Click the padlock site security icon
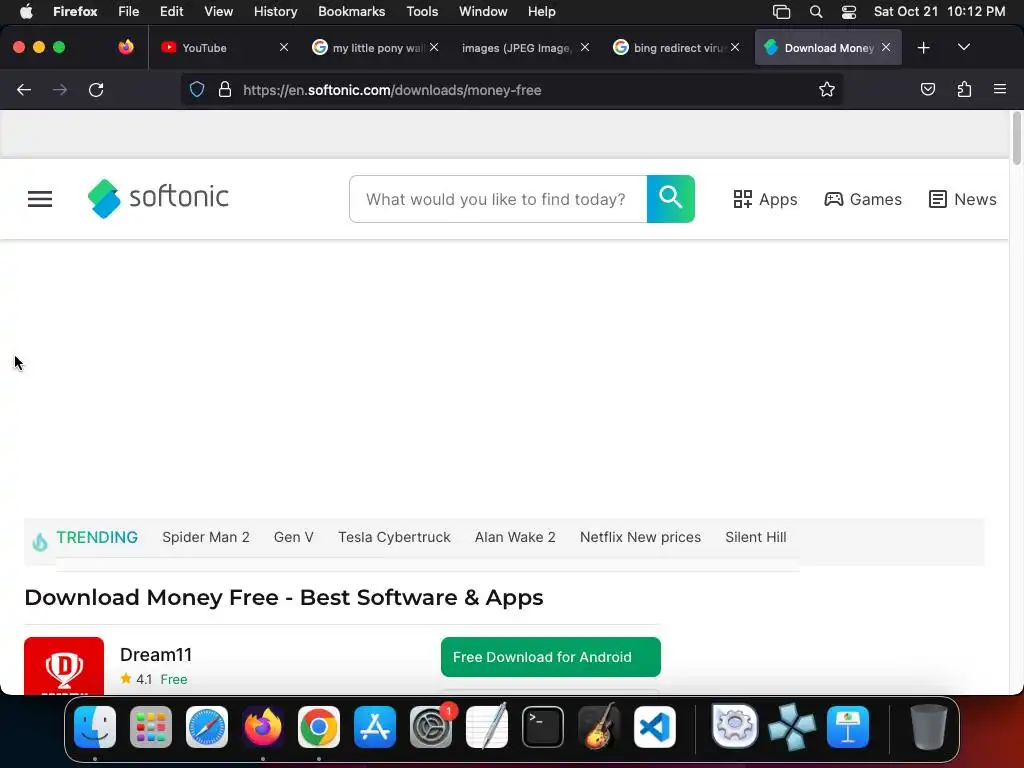1024x768 pixels. click(225, 89)
